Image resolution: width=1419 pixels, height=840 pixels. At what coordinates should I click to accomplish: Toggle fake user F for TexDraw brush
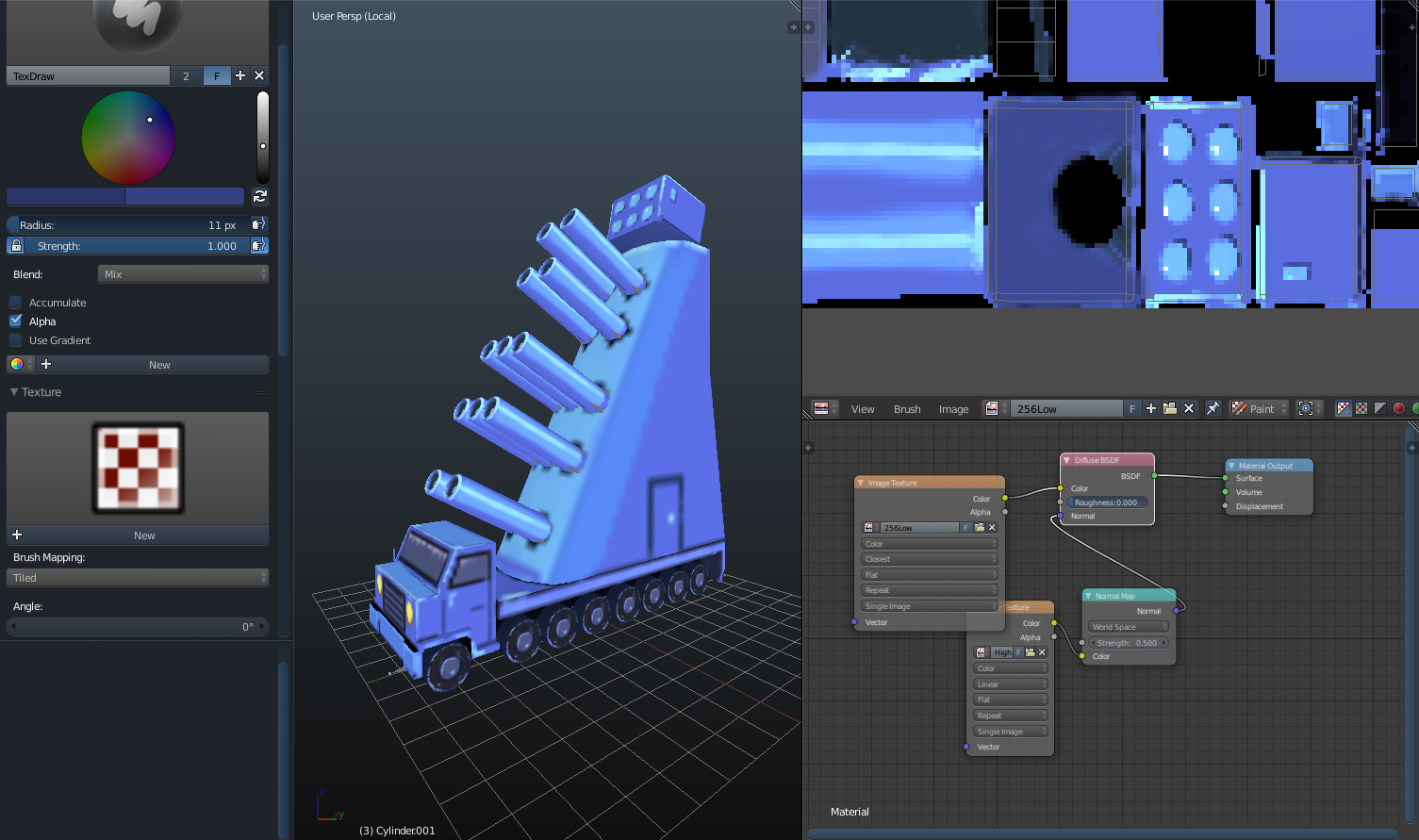tap(216, 76)
